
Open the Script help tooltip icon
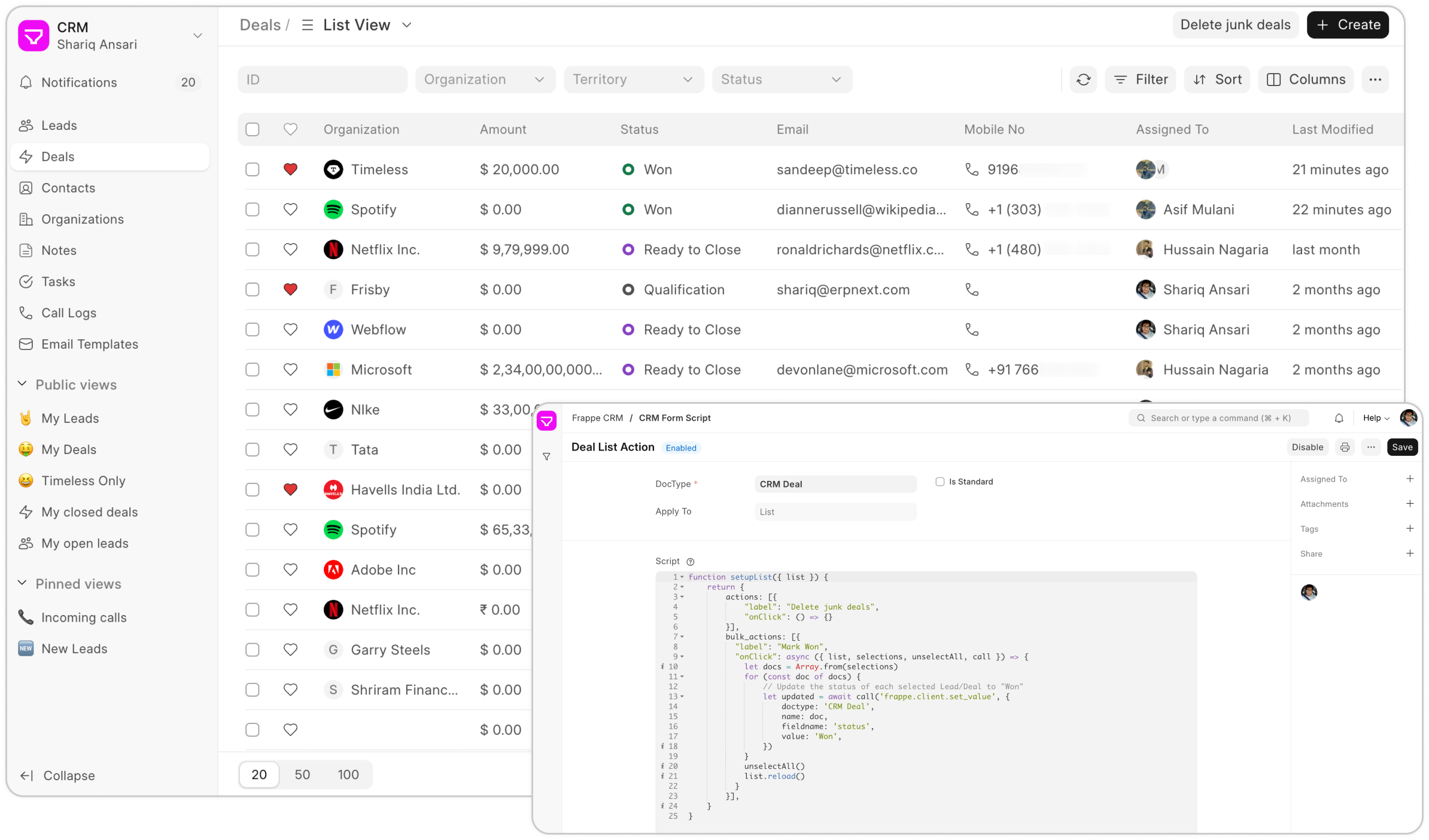point(691,561)
